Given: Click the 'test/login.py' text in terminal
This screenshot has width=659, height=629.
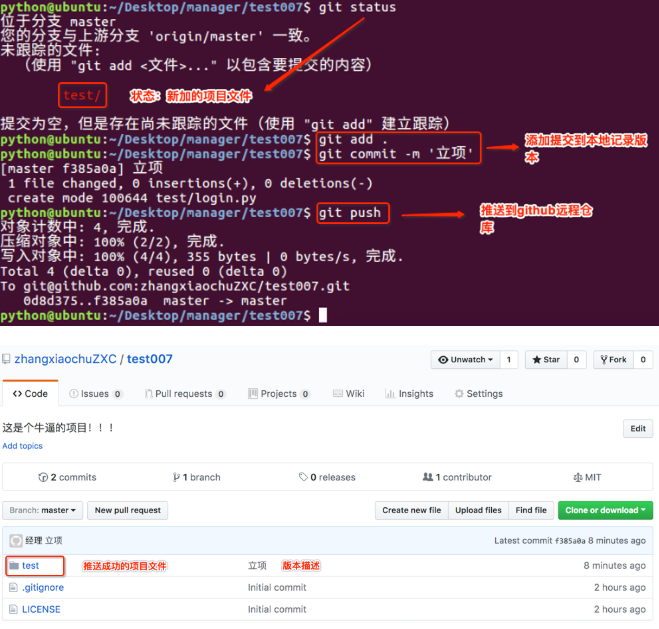Looking at the screenshot, I should 206,198.
